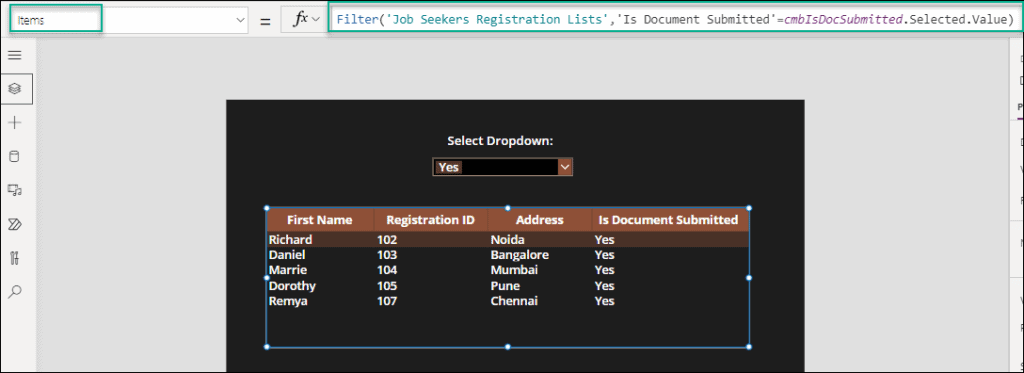Open the Tree view layers icon
The image size is (1024, 373).
point(15,88)
